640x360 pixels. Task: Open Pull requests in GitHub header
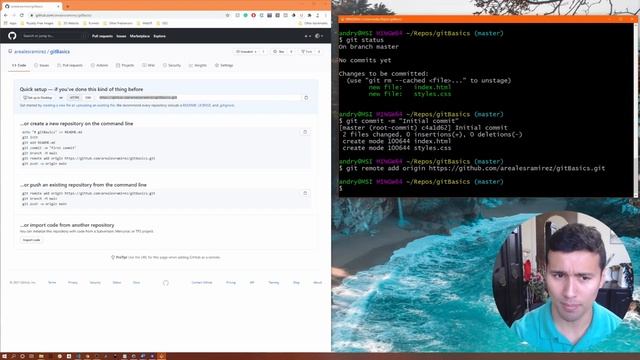click(x=102, y=36)
